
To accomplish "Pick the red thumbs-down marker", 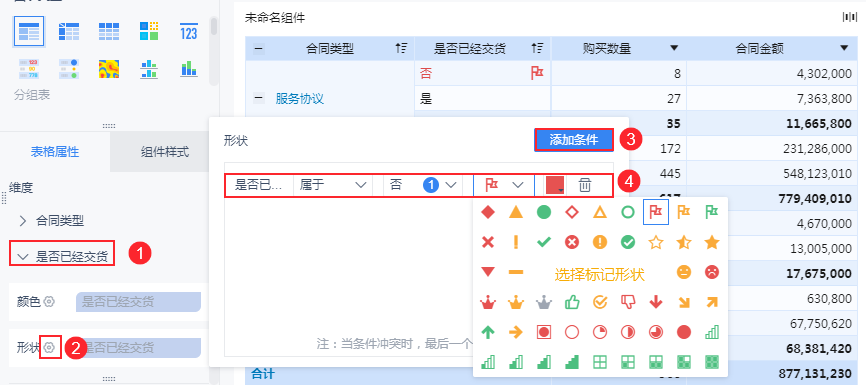I will coord(628,302).
